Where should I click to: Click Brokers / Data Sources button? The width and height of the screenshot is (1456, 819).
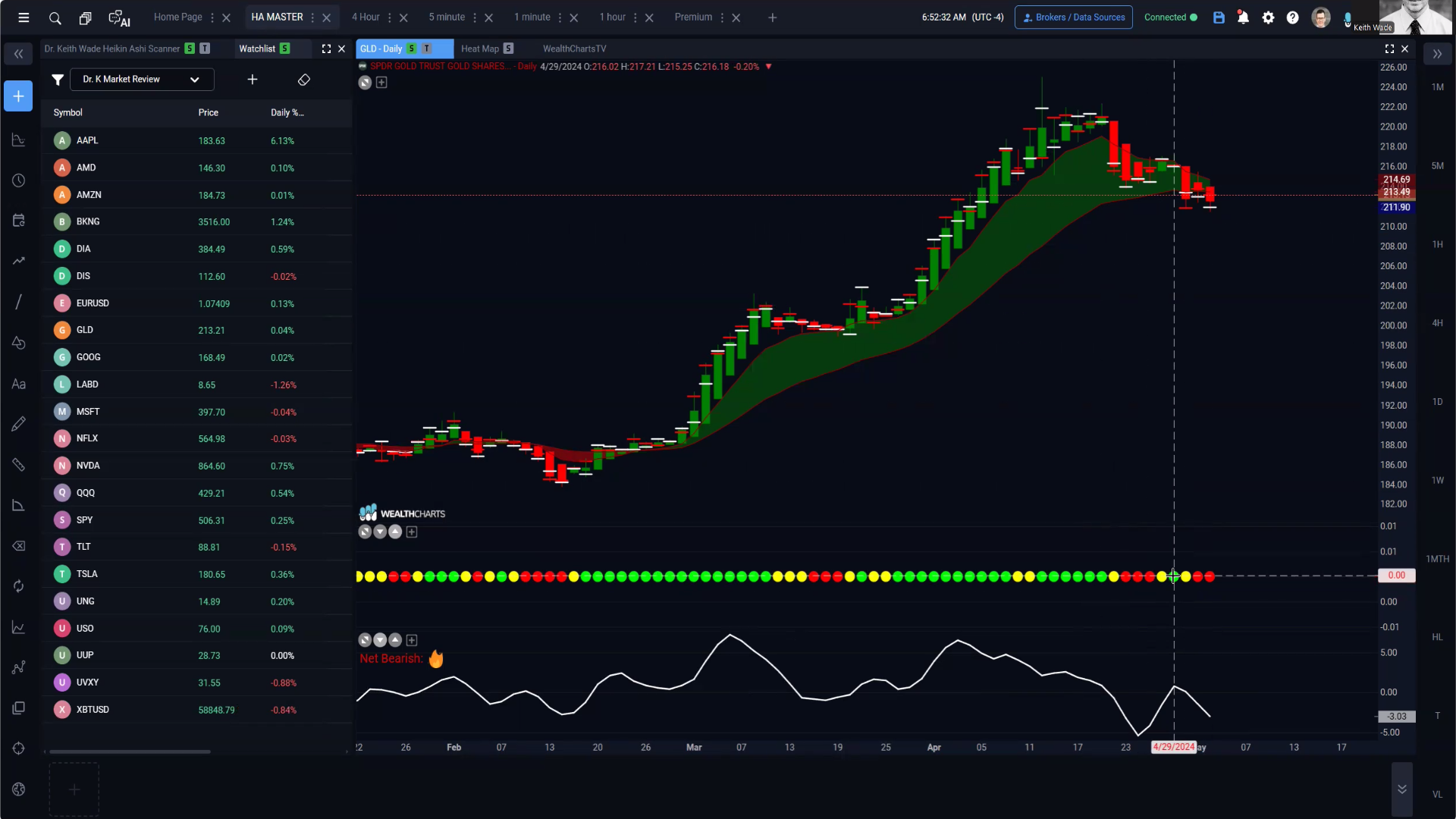click(x=1074, y=17)
